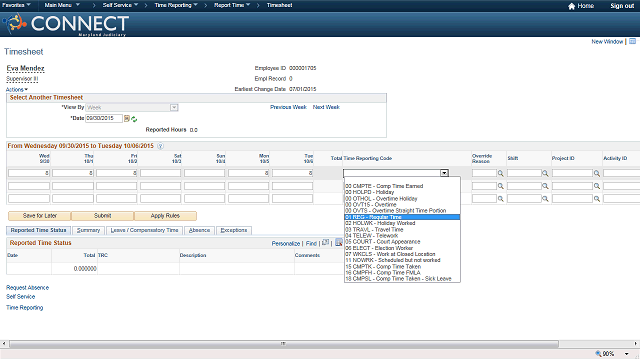The height and width of the screenshot is (360, 640).
Task: Open the Favorites dropdown menu
Action: (16, 5)
